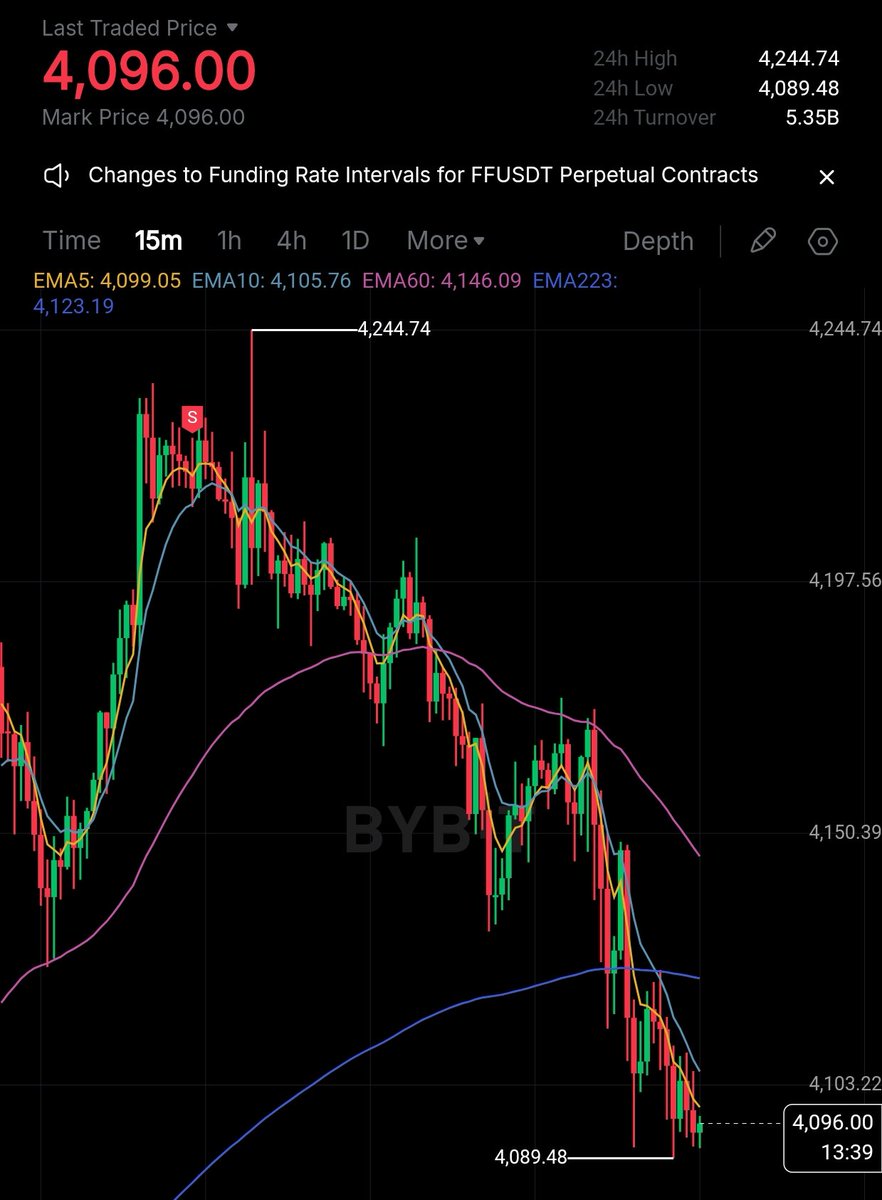Click the announcement speaker icon
882x1200 pixels.
[x=56, y=175]
